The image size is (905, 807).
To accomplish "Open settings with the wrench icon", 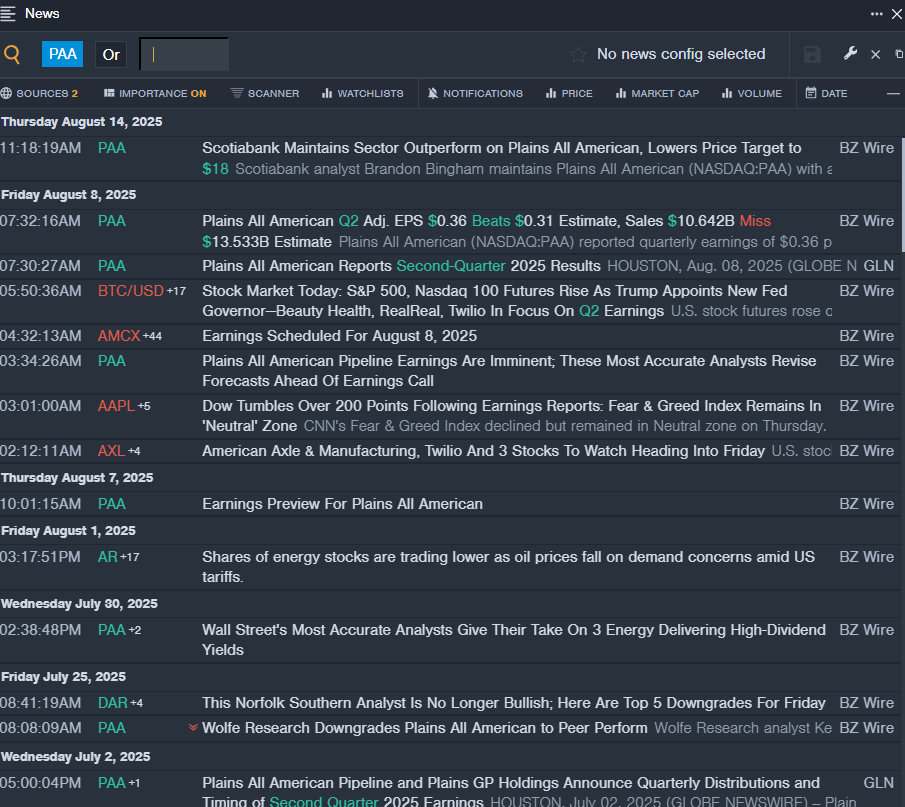I will tap(850, 54).
